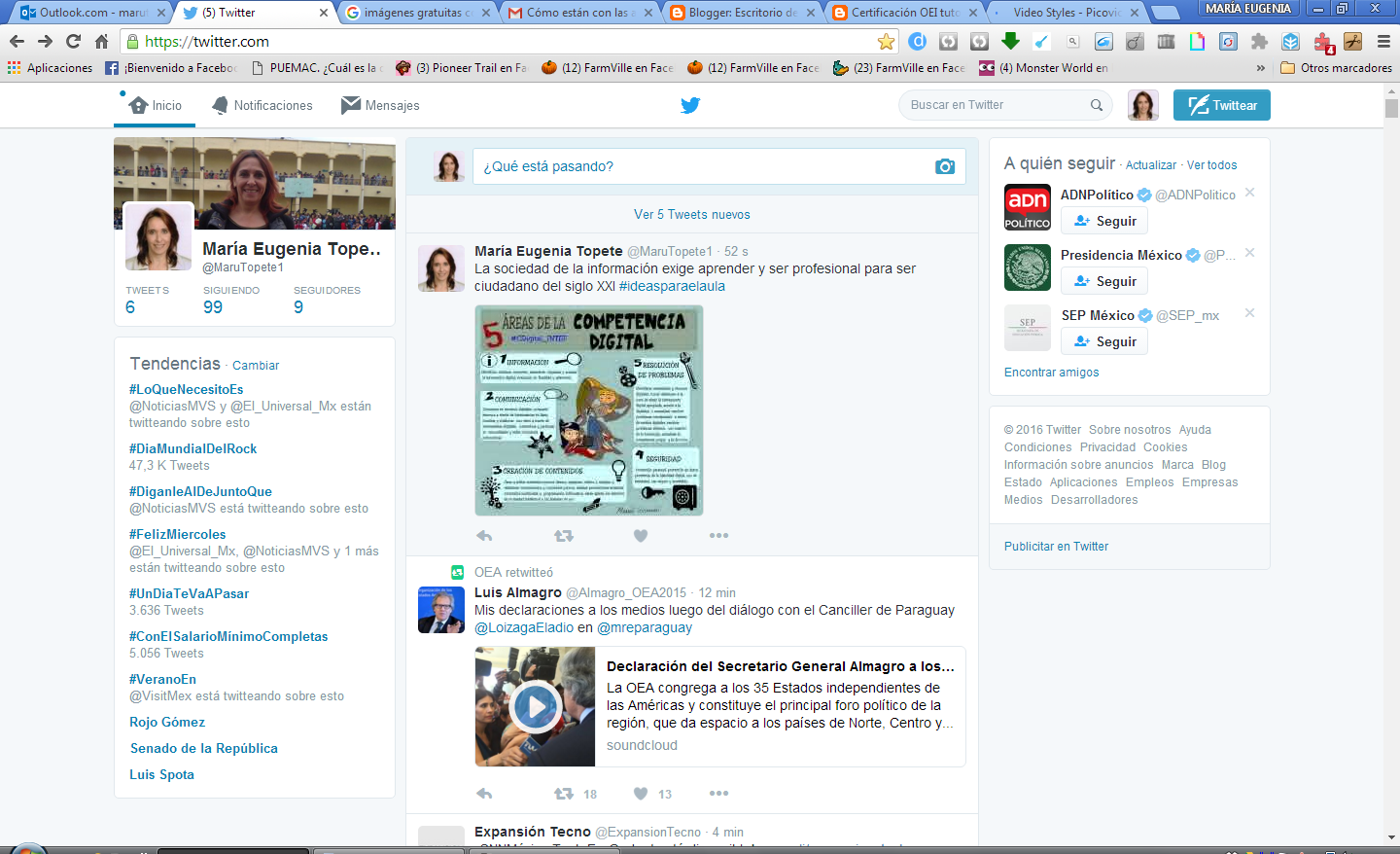Reply to Luis Almagro's tweet

[484, 794]
